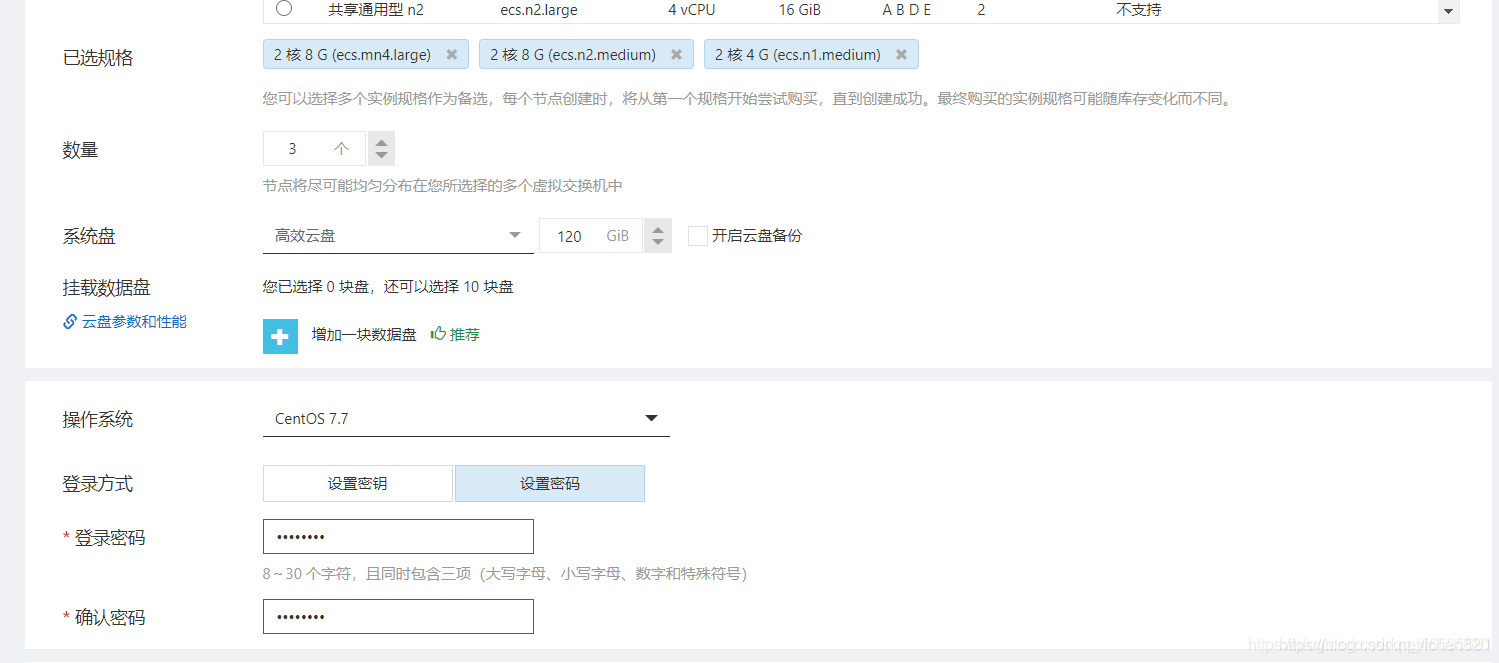Click the A B D E zones cell
Image resolution: width=1499 pixels, height=663 pixels.
[906, 10]
